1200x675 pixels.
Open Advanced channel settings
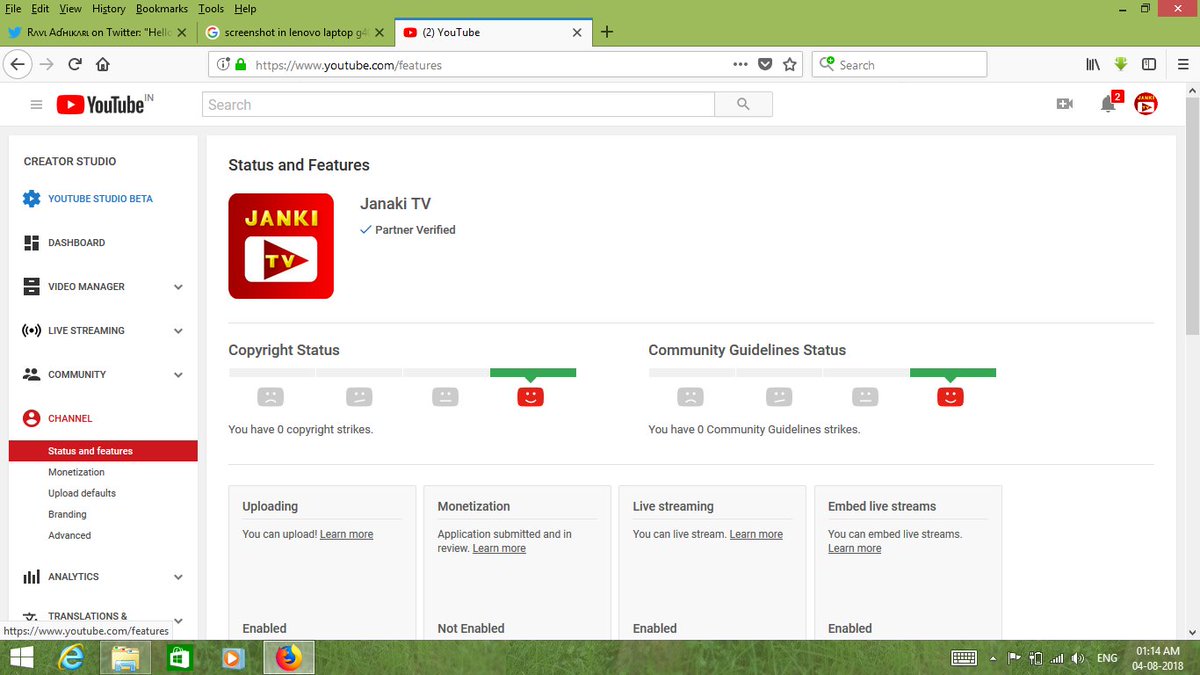pyautogui.click(x=69, y=535)
